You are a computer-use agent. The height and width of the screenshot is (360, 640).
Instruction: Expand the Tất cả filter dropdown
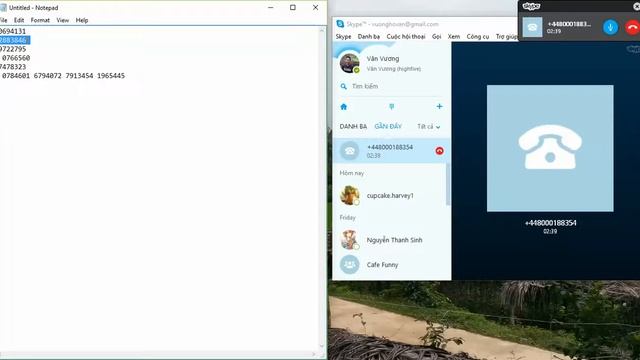pyautogui.click(x=429, y=127)
